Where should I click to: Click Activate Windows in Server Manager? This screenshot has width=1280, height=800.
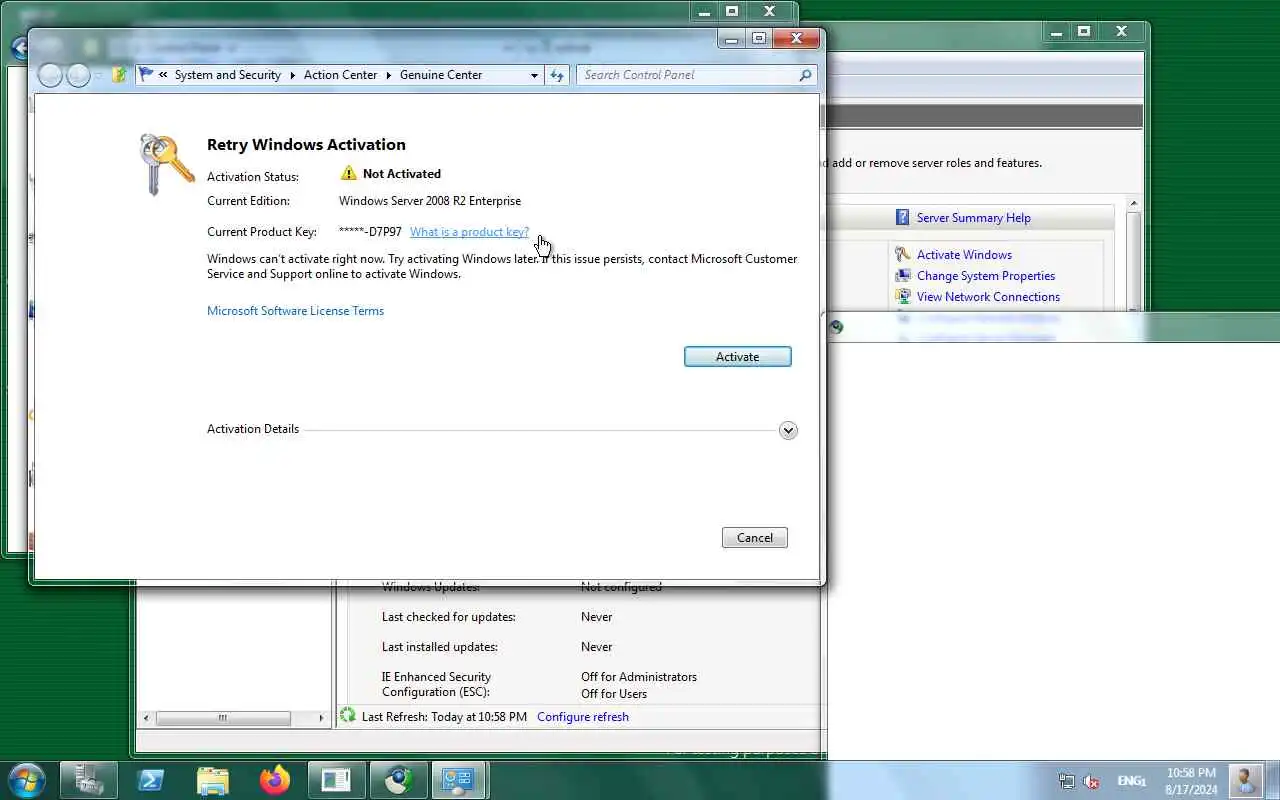[x=964, y=255]
